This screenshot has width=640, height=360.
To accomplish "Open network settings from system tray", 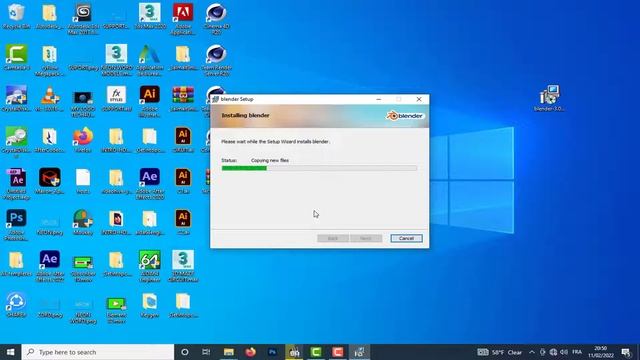I will point(553,352).
